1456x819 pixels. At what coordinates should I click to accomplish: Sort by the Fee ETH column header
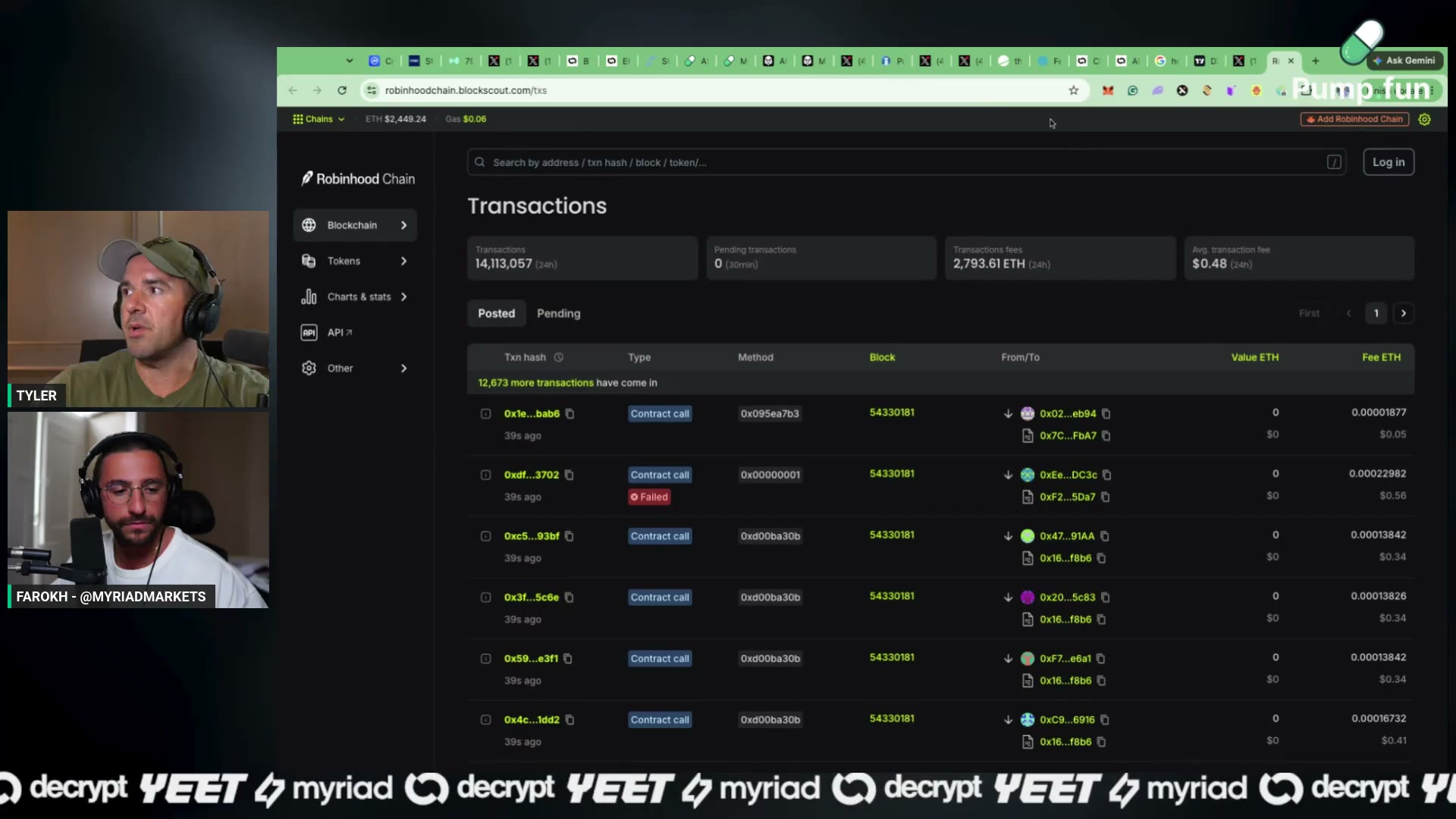point(1381,358)
